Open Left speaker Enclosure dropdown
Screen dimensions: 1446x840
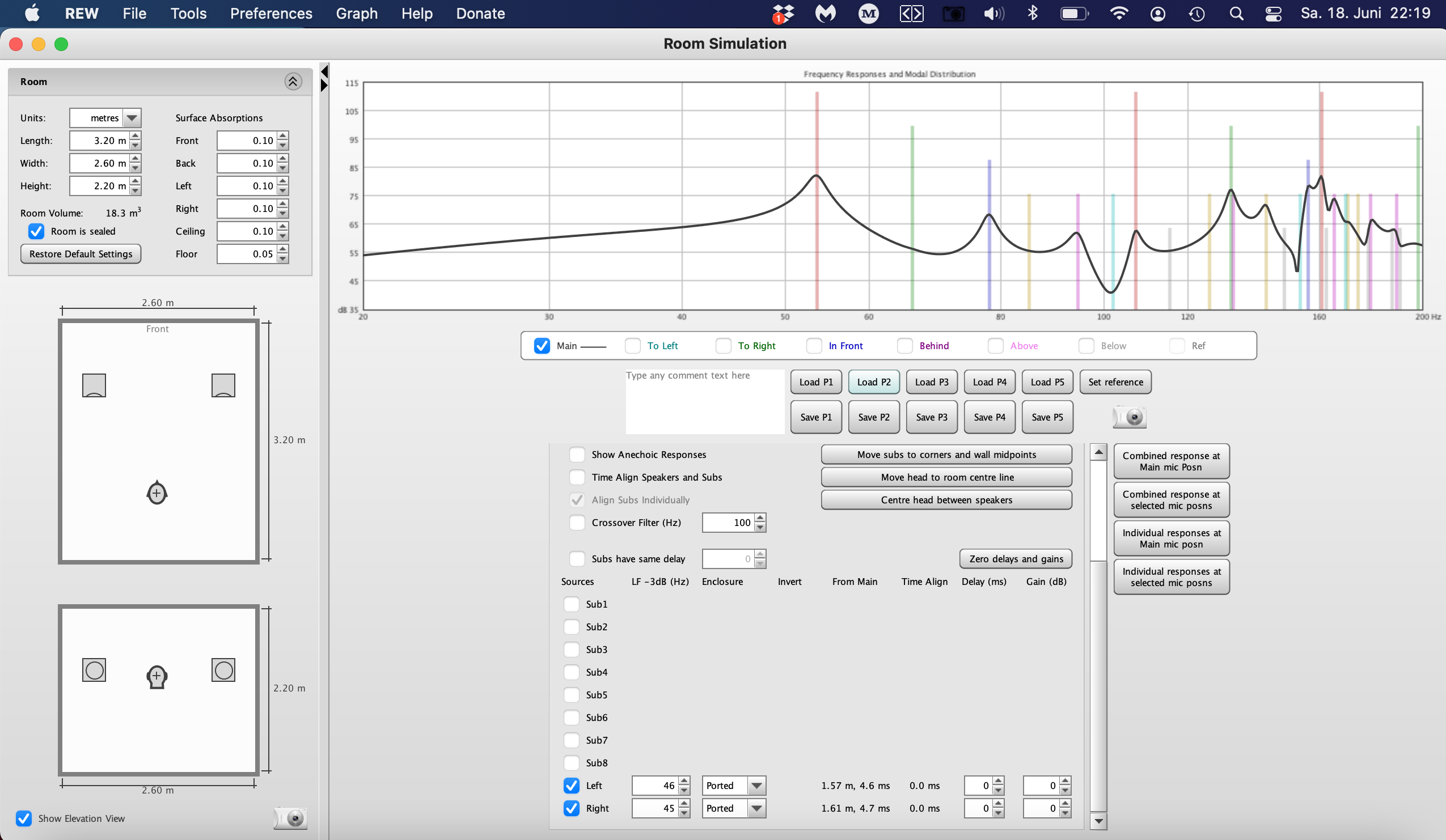pyautogui.click(x=756, y=786)
